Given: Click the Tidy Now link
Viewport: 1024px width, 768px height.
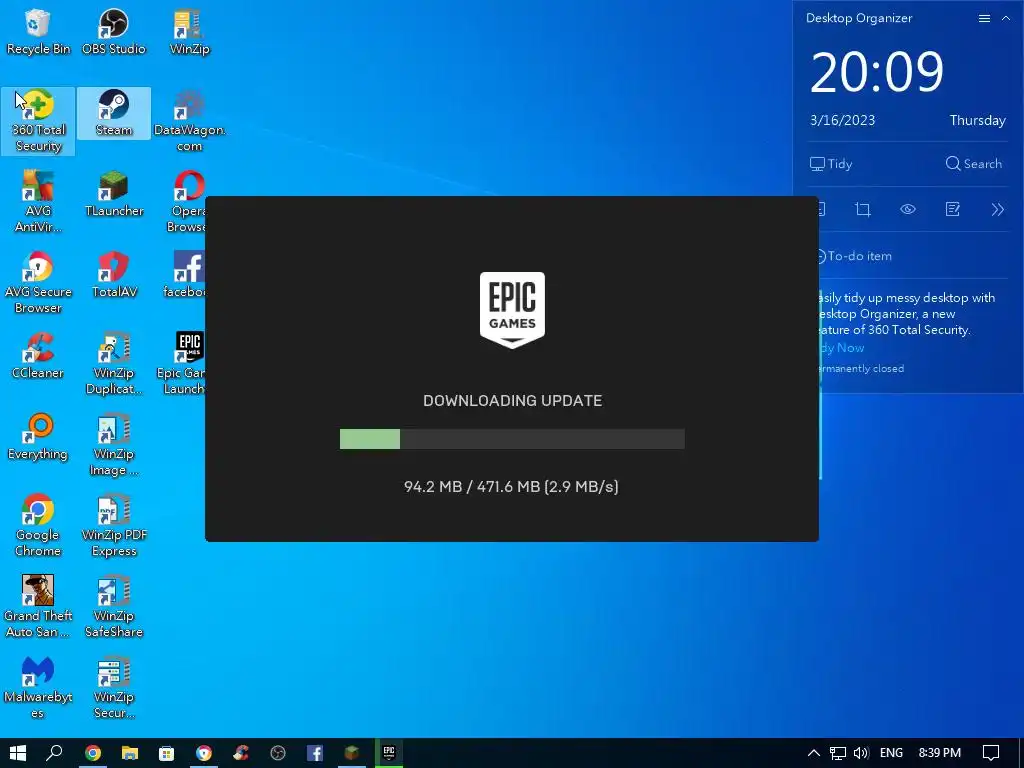Looking at the screenshot, I should 842,348.
